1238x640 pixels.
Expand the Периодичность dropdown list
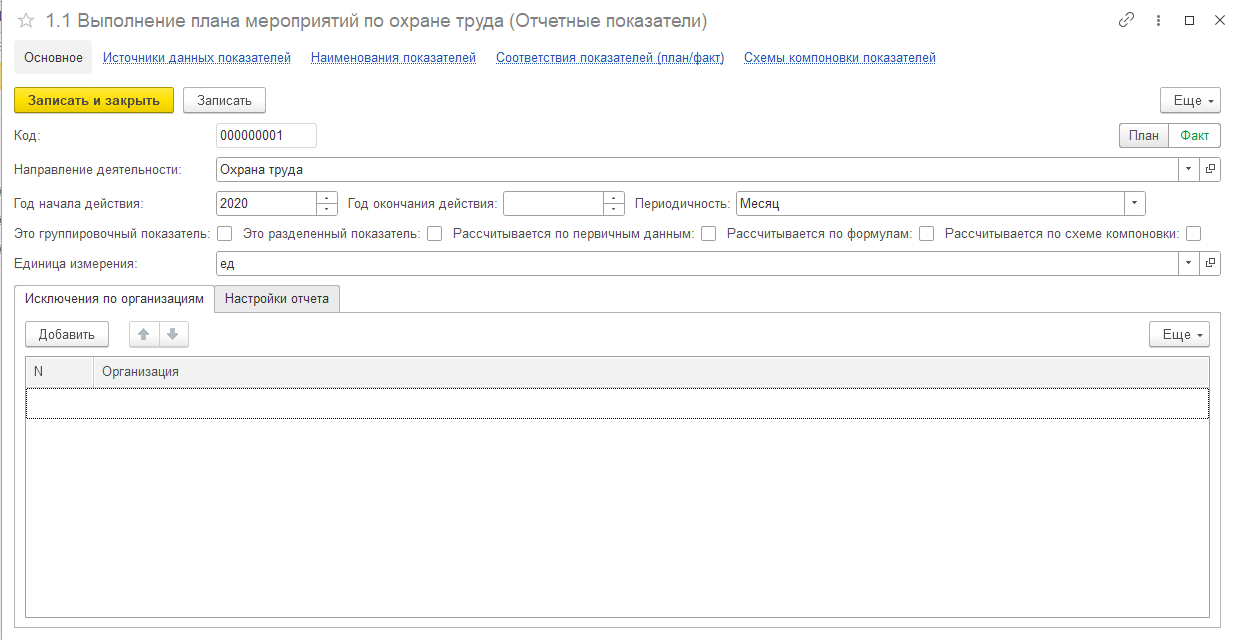coord(1134,204)
